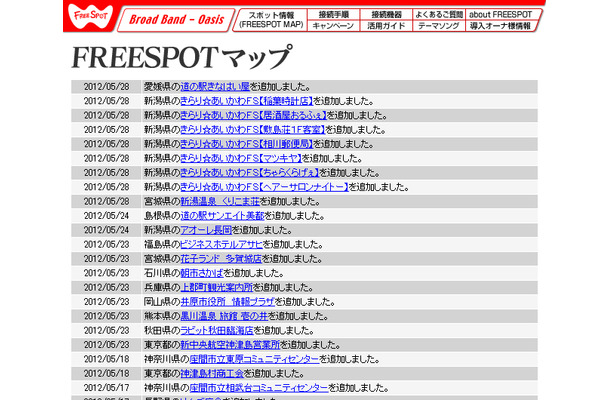This screenshot has width=610, height=400.
Task: Click the FREESPOTマップ page heading
Action: pos(181,57)
